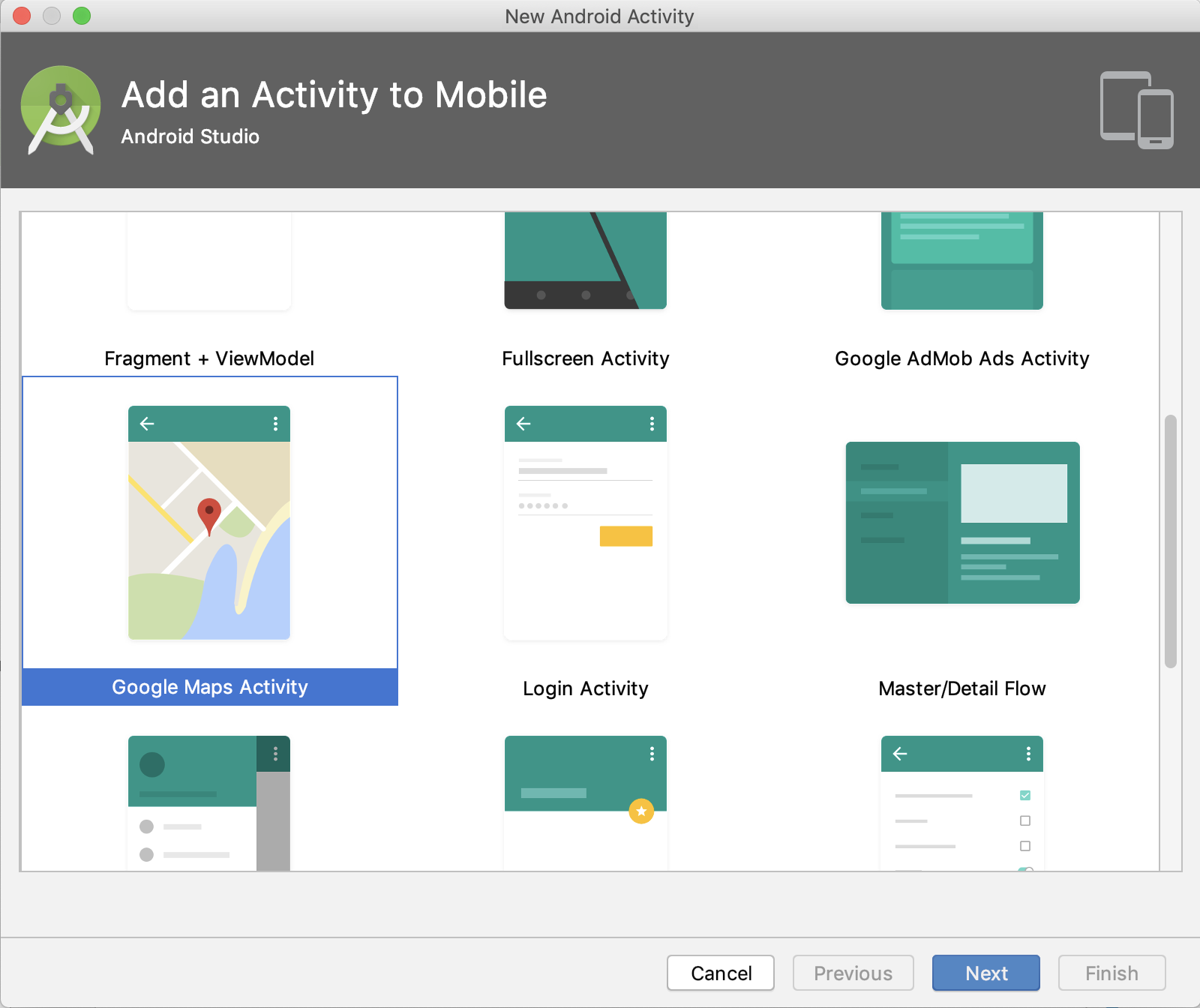This screenshot has height=1008, width=1200.
Task: Click the red map pin in Maps preview
Action: (x=209, y=516)
